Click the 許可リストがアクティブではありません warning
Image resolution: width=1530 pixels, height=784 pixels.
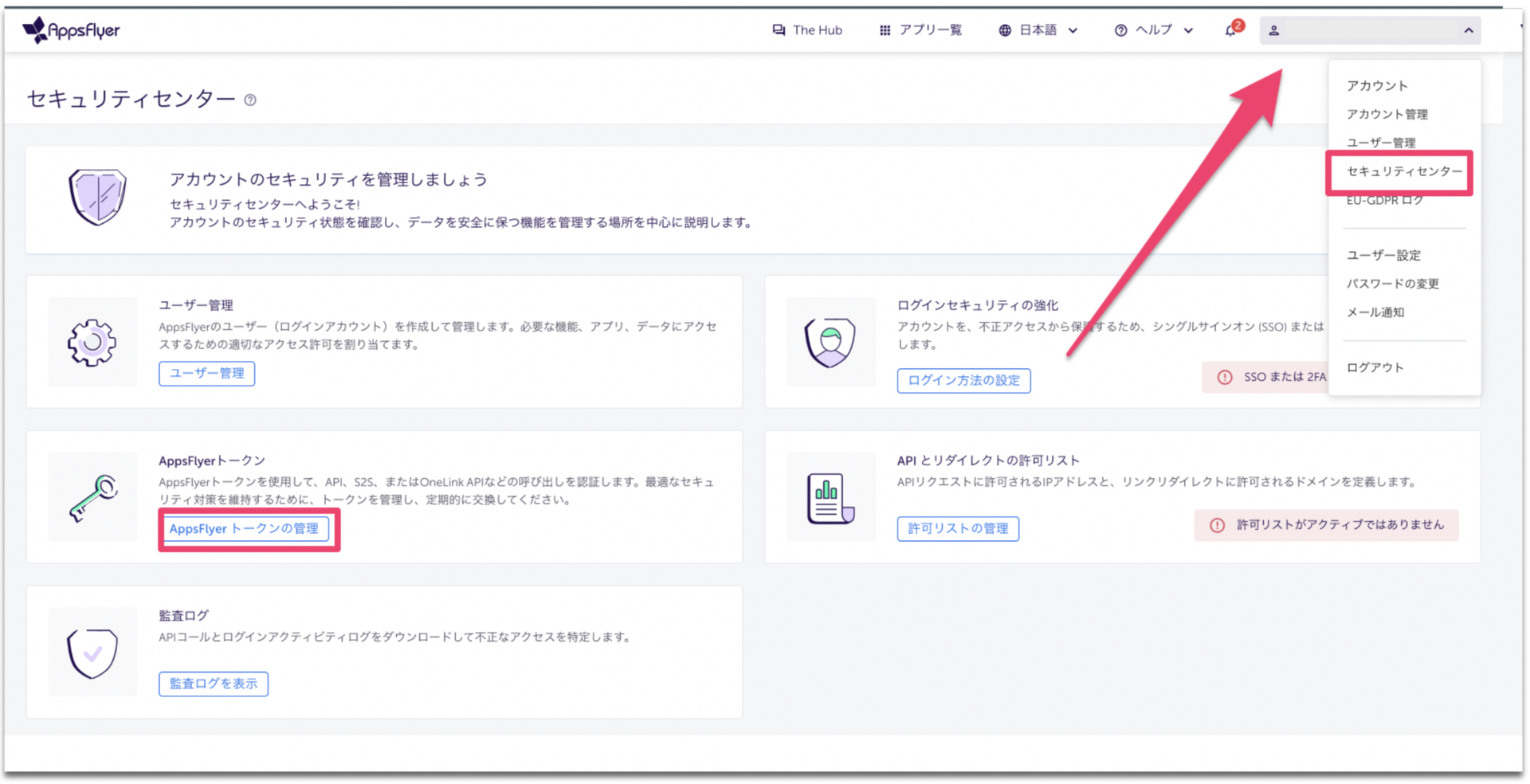click(1326, 525)
